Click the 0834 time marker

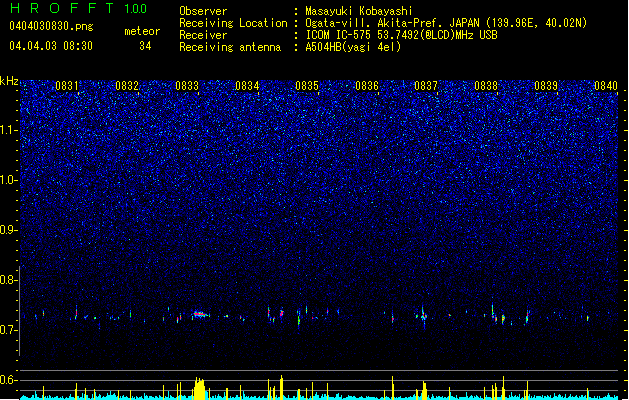(x=247, y=86)
